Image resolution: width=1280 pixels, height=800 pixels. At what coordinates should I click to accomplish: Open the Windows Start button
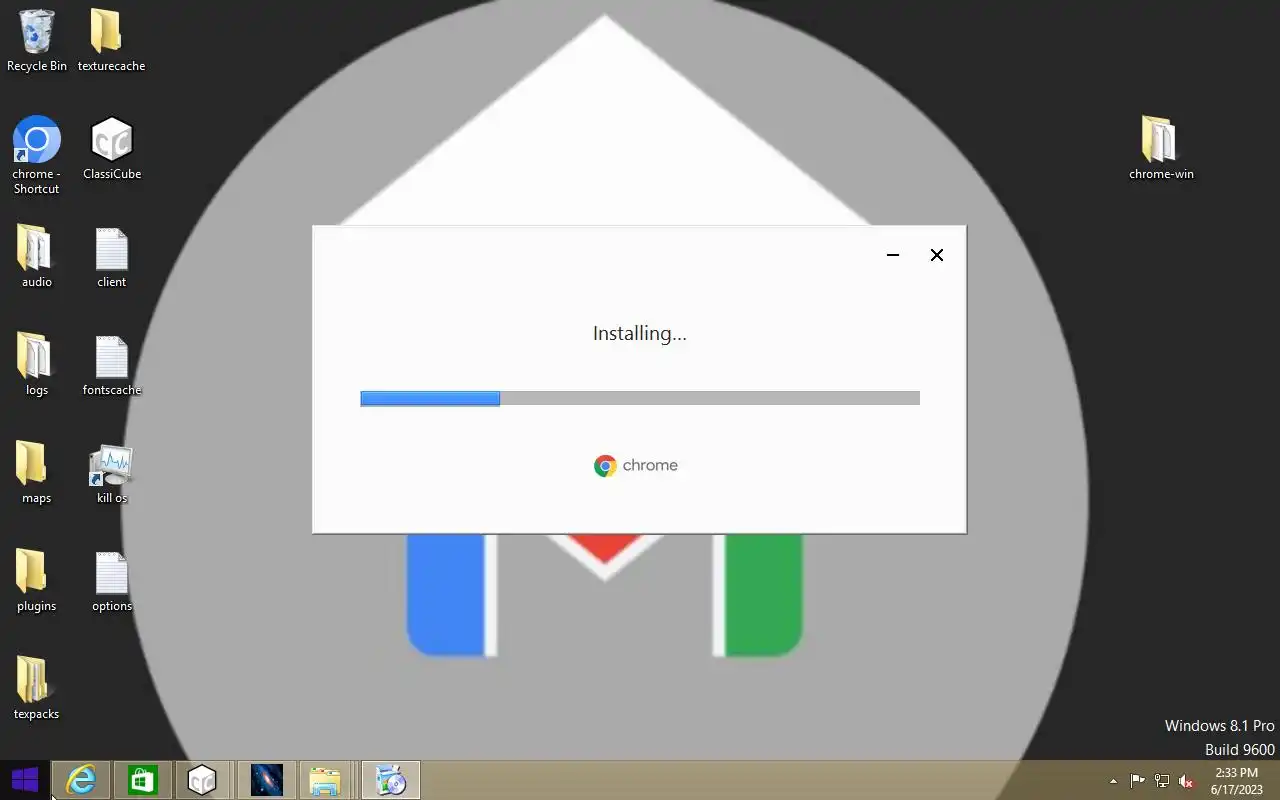(25, 780)
